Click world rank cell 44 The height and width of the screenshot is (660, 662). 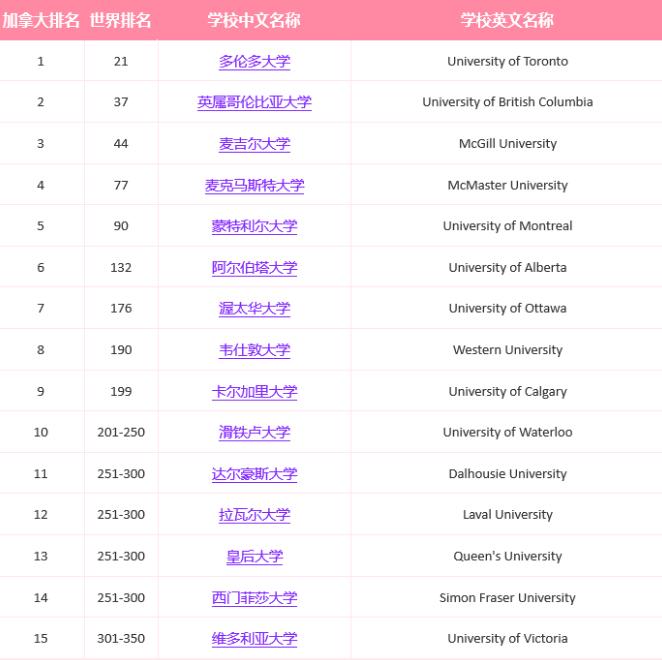click(121, 144)
